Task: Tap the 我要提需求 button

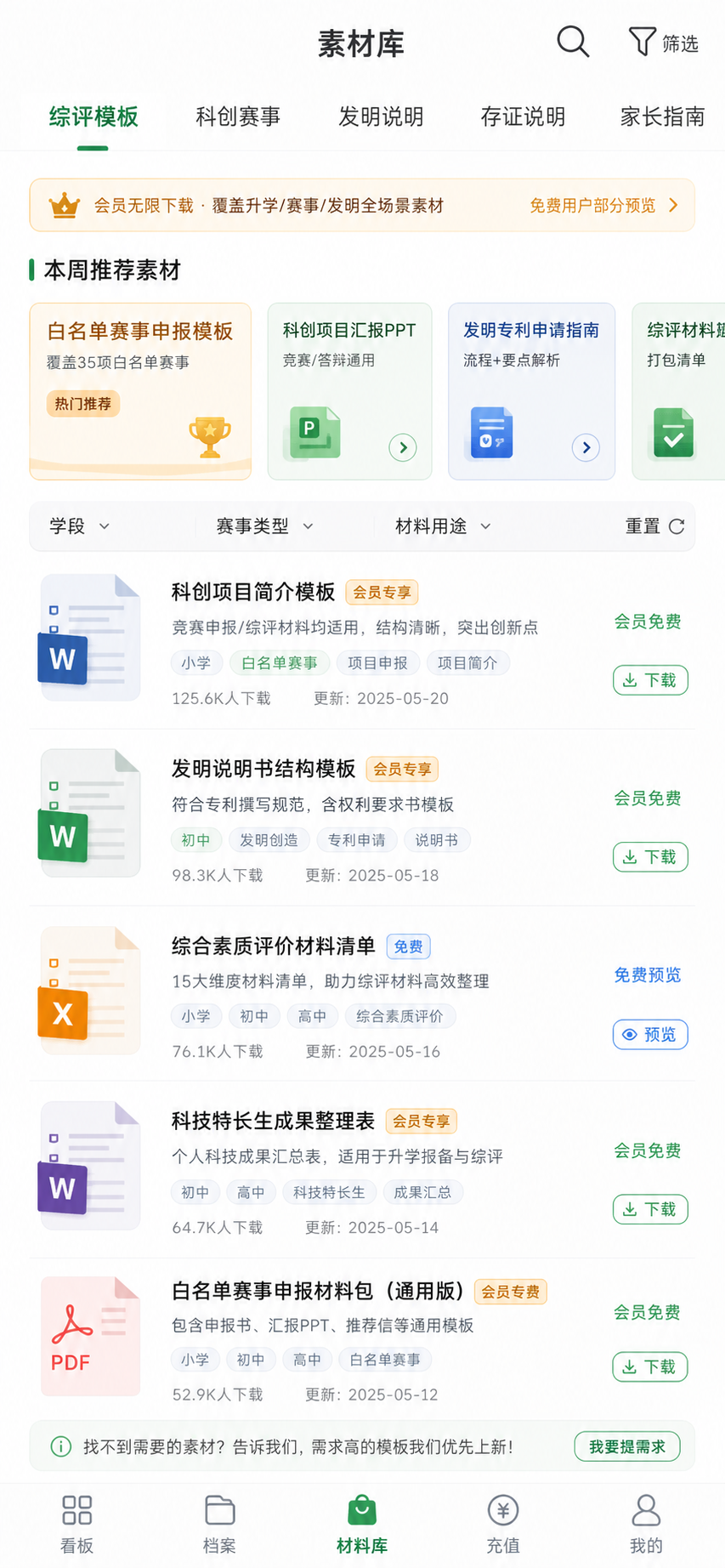Action: point(627,1446)
